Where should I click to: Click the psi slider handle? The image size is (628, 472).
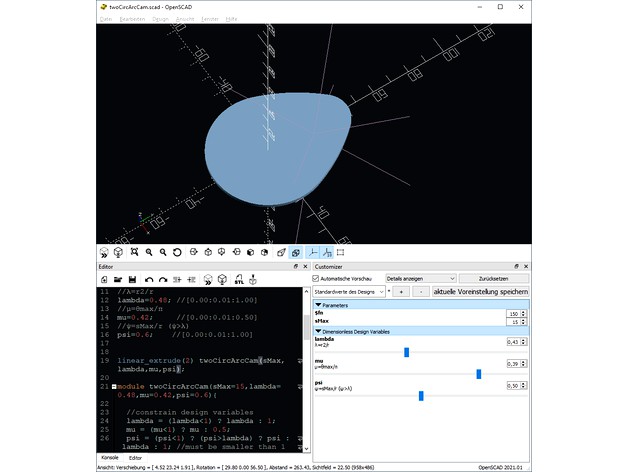point(421,396)
